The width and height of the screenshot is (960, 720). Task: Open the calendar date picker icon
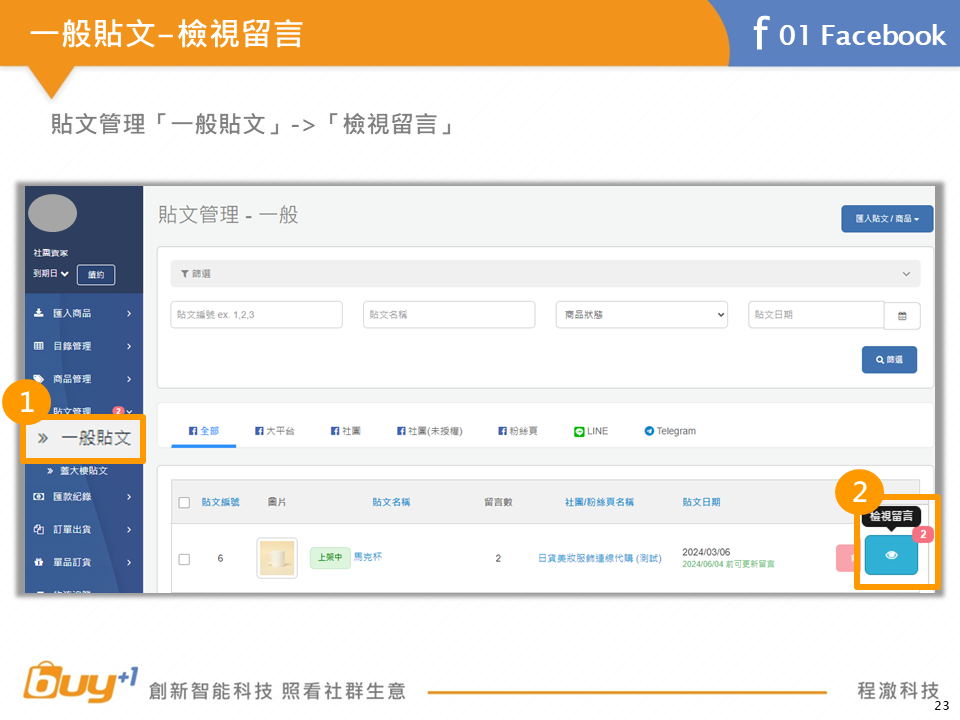click(902, 315)
